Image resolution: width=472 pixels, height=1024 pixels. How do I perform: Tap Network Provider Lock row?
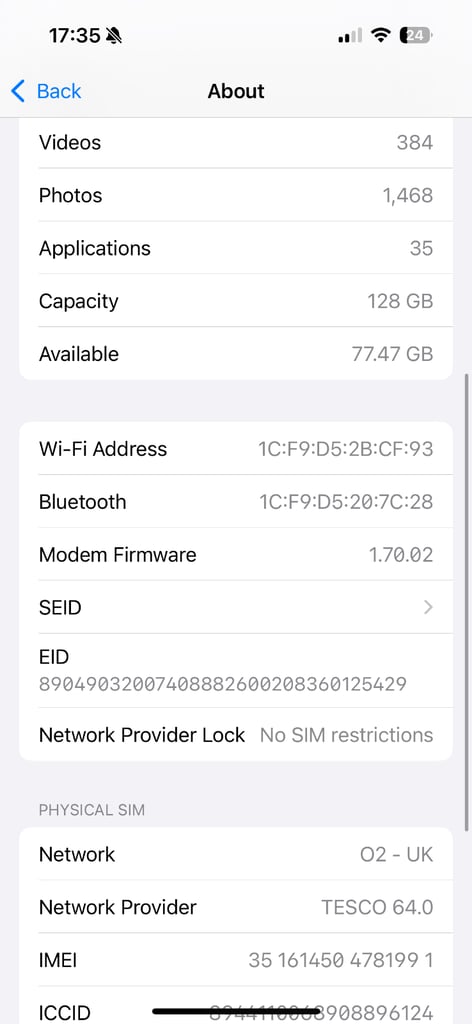[x=236, y=735]
